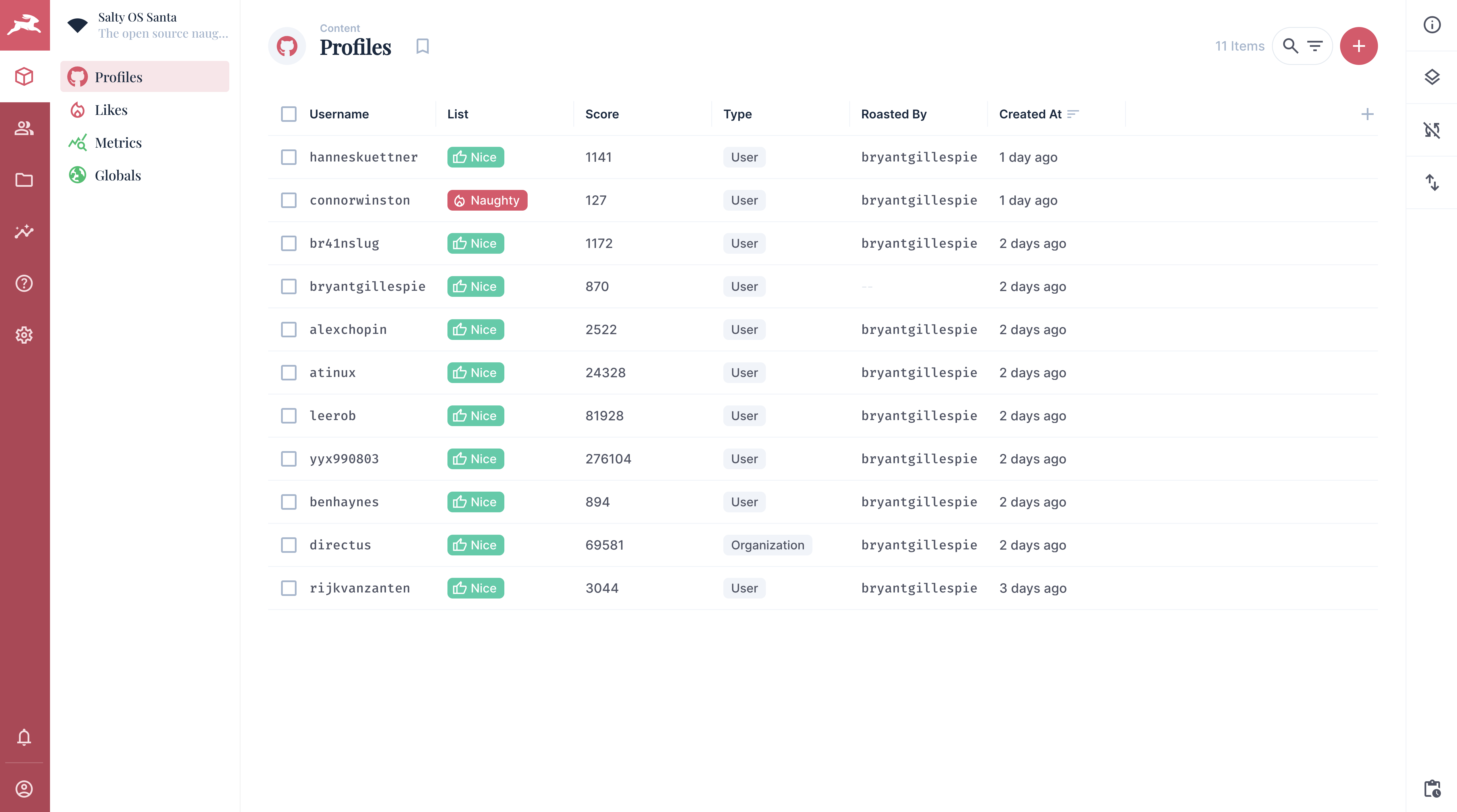
Task: Open the Help documentation icon
Action: coord(25,283)
